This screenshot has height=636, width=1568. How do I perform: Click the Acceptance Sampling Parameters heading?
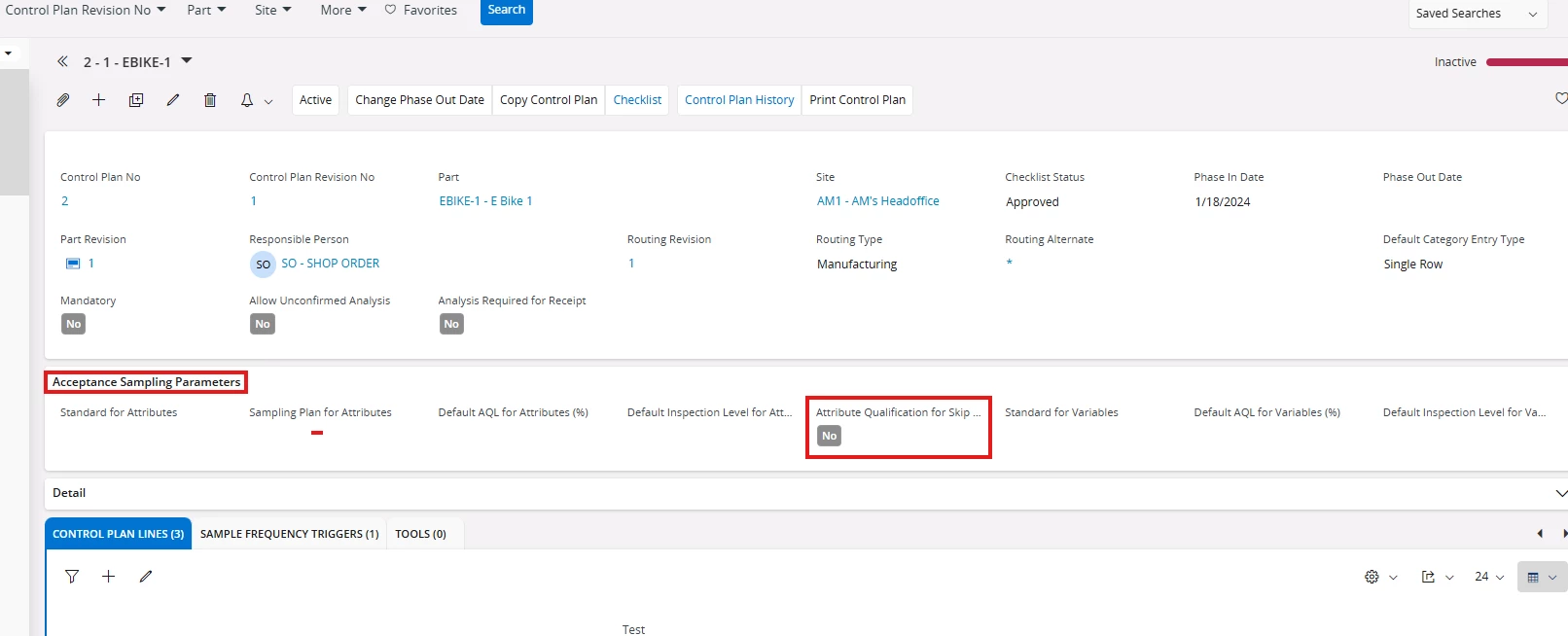pos(146,382)
